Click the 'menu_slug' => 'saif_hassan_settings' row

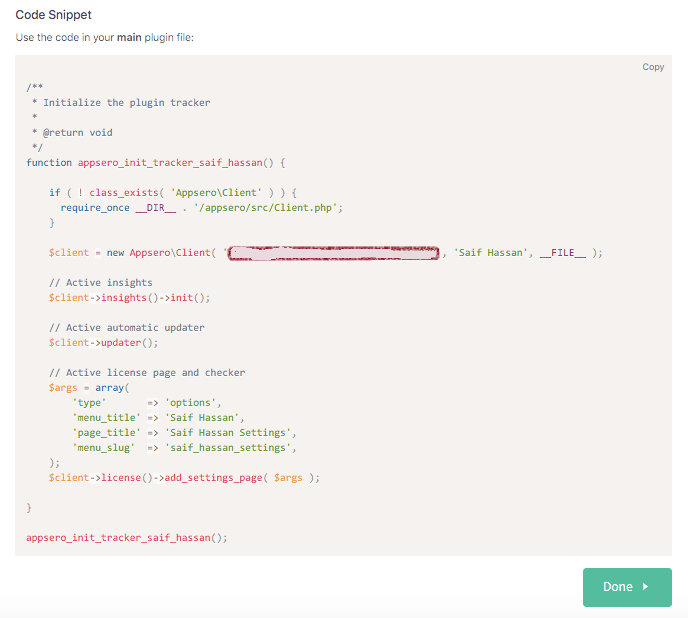pos(184,448)
